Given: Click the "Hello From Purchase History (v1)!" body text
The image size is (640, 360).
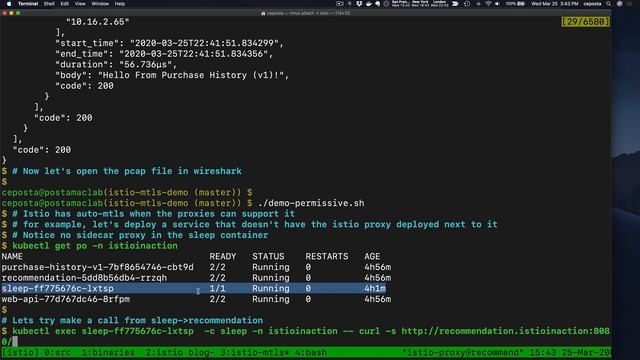Looking at the screenshot, I should tap(191, 75).
